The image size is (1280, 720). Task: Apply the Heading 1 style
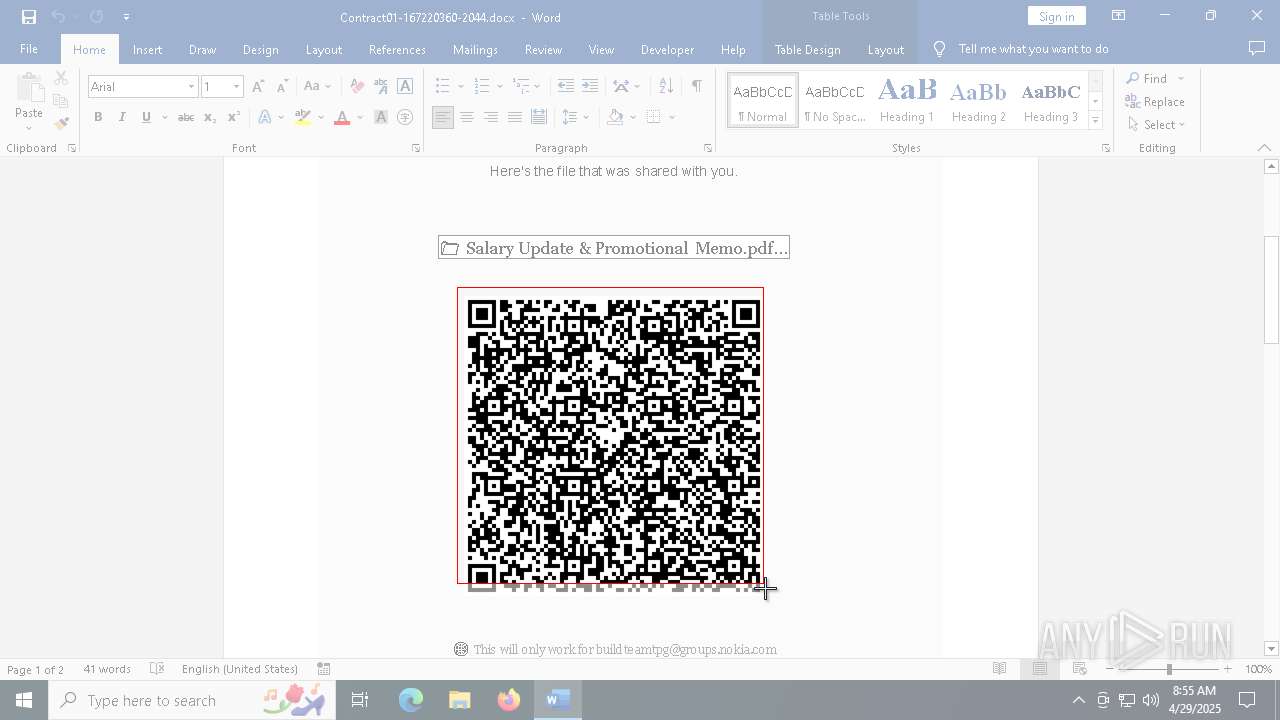pos(907,100)
